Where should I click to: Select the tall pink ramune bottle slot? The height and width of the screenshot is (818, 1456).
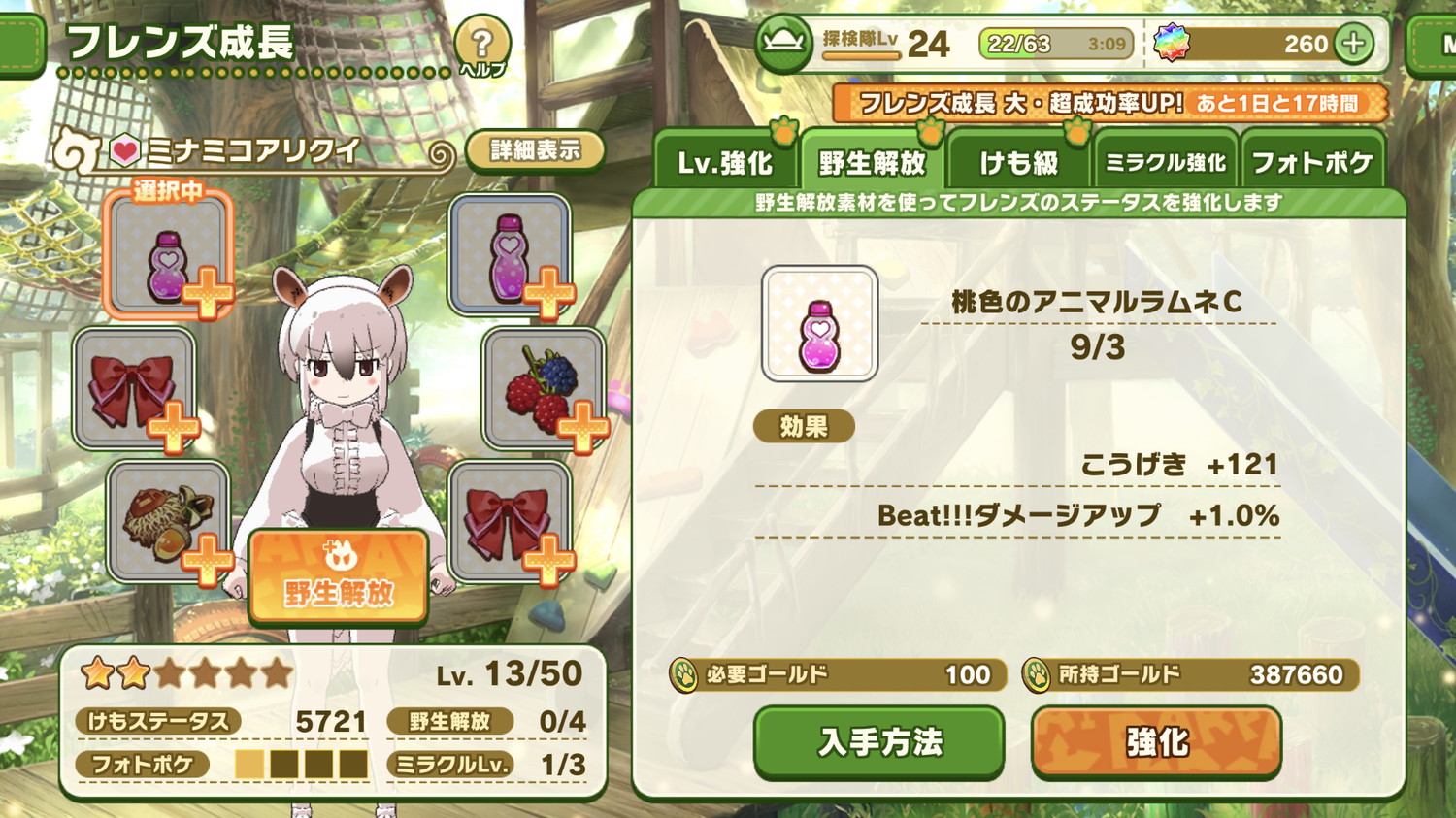tap(511, 256)
